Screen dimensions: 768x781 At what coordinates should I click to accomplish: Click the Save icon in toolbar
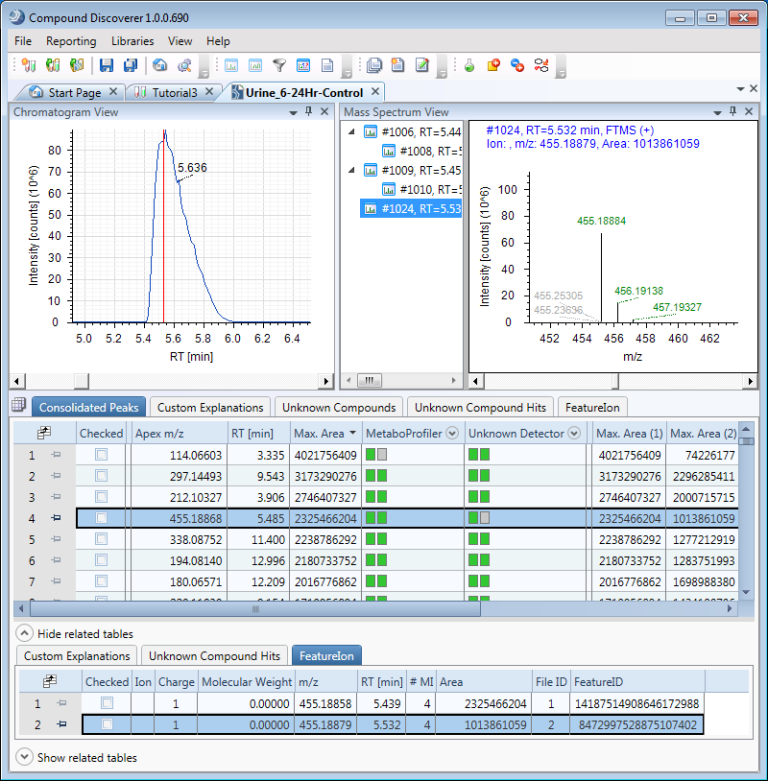coord(106,66)
